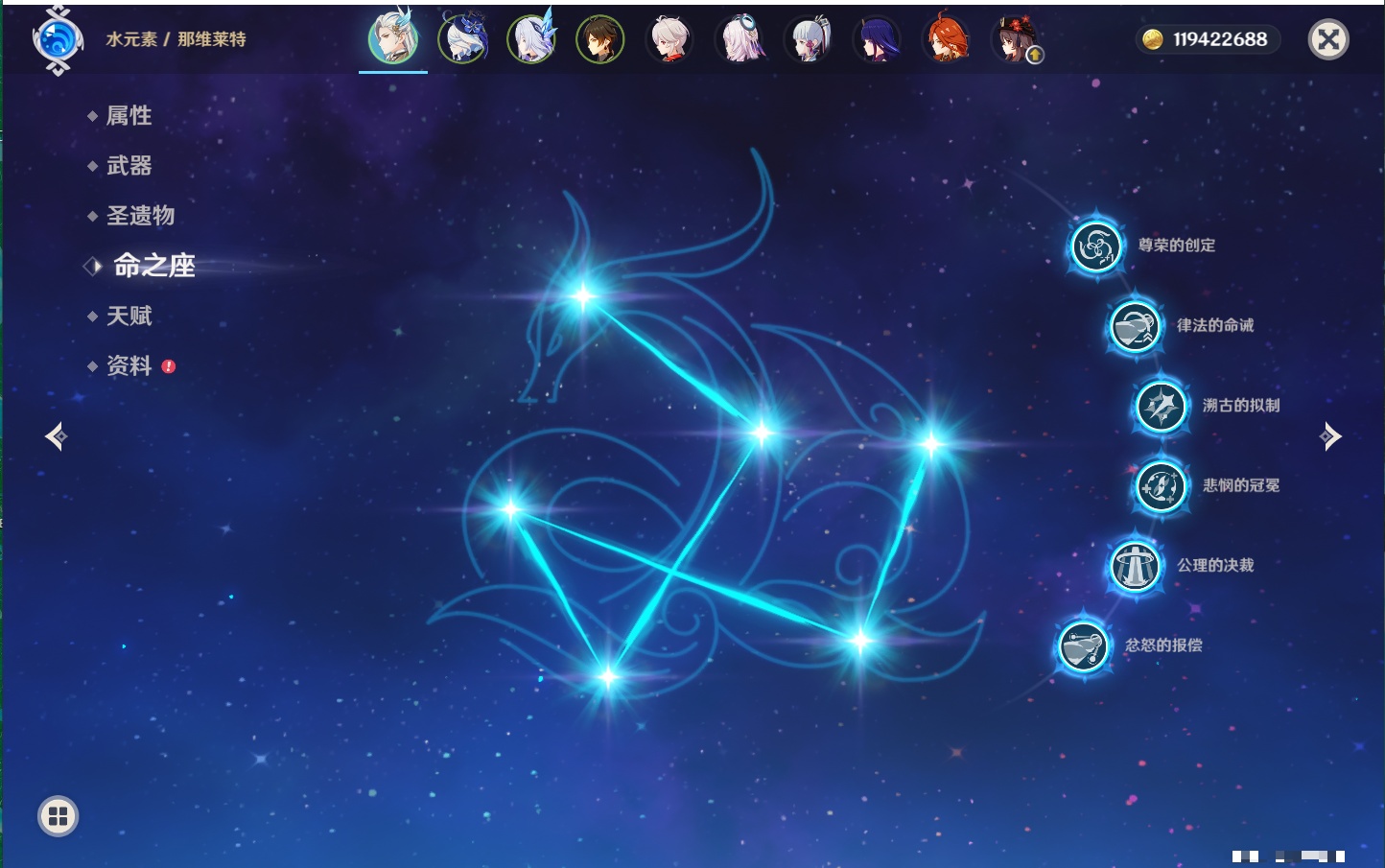Open the 资料 profile page
Screen dimensions: 1385x868
click(x=129, y=365)
